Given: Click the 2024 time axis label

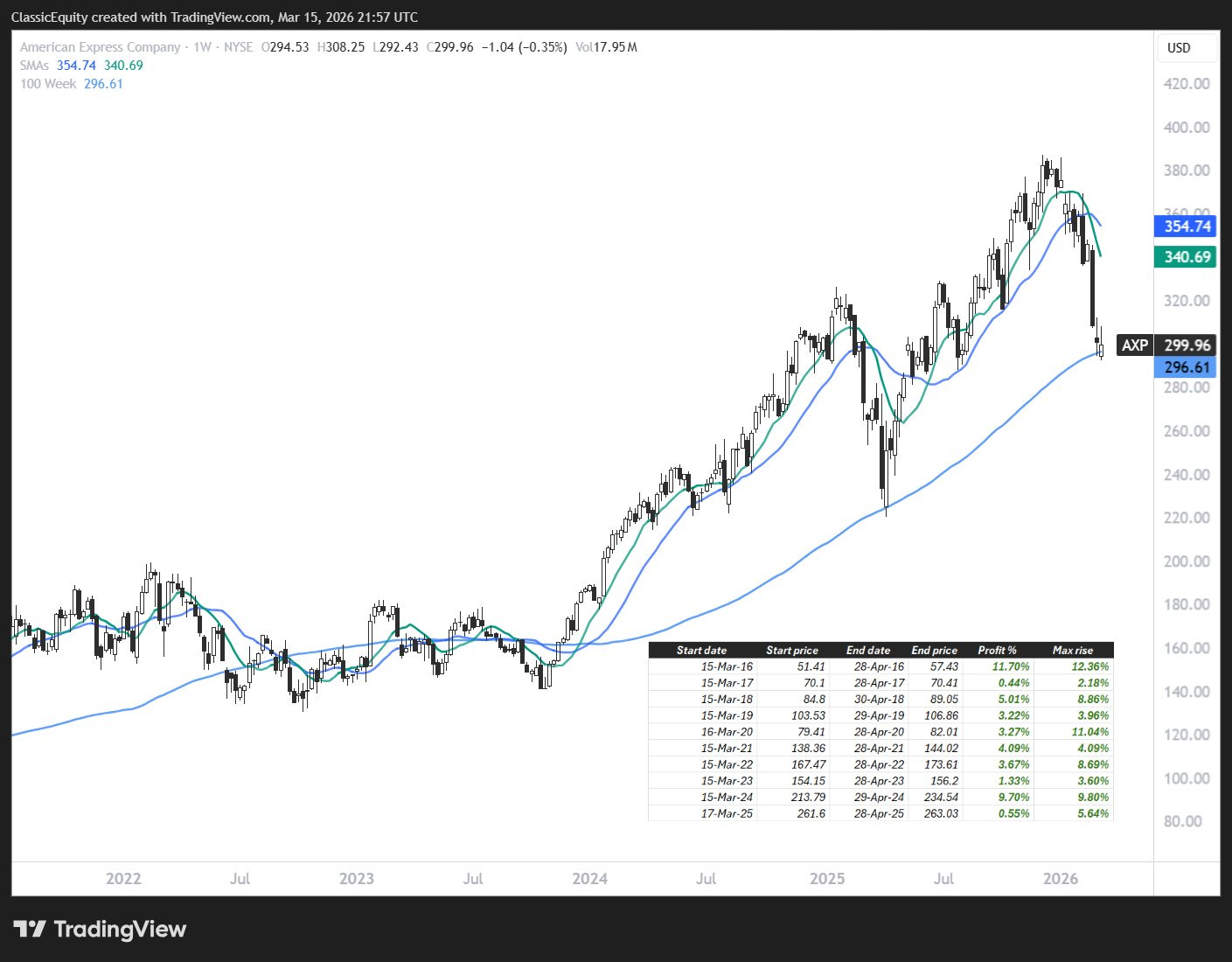Looking at the screenshot, I should (589, 879).
